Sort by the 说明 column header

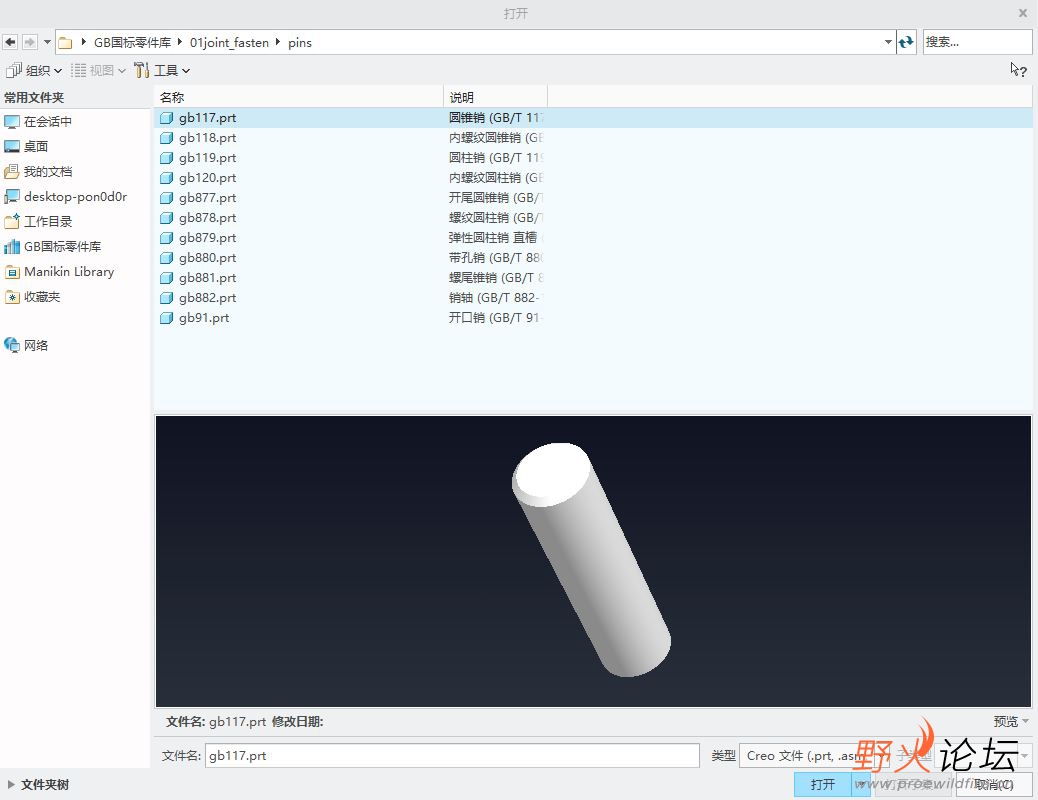[496, 97]
